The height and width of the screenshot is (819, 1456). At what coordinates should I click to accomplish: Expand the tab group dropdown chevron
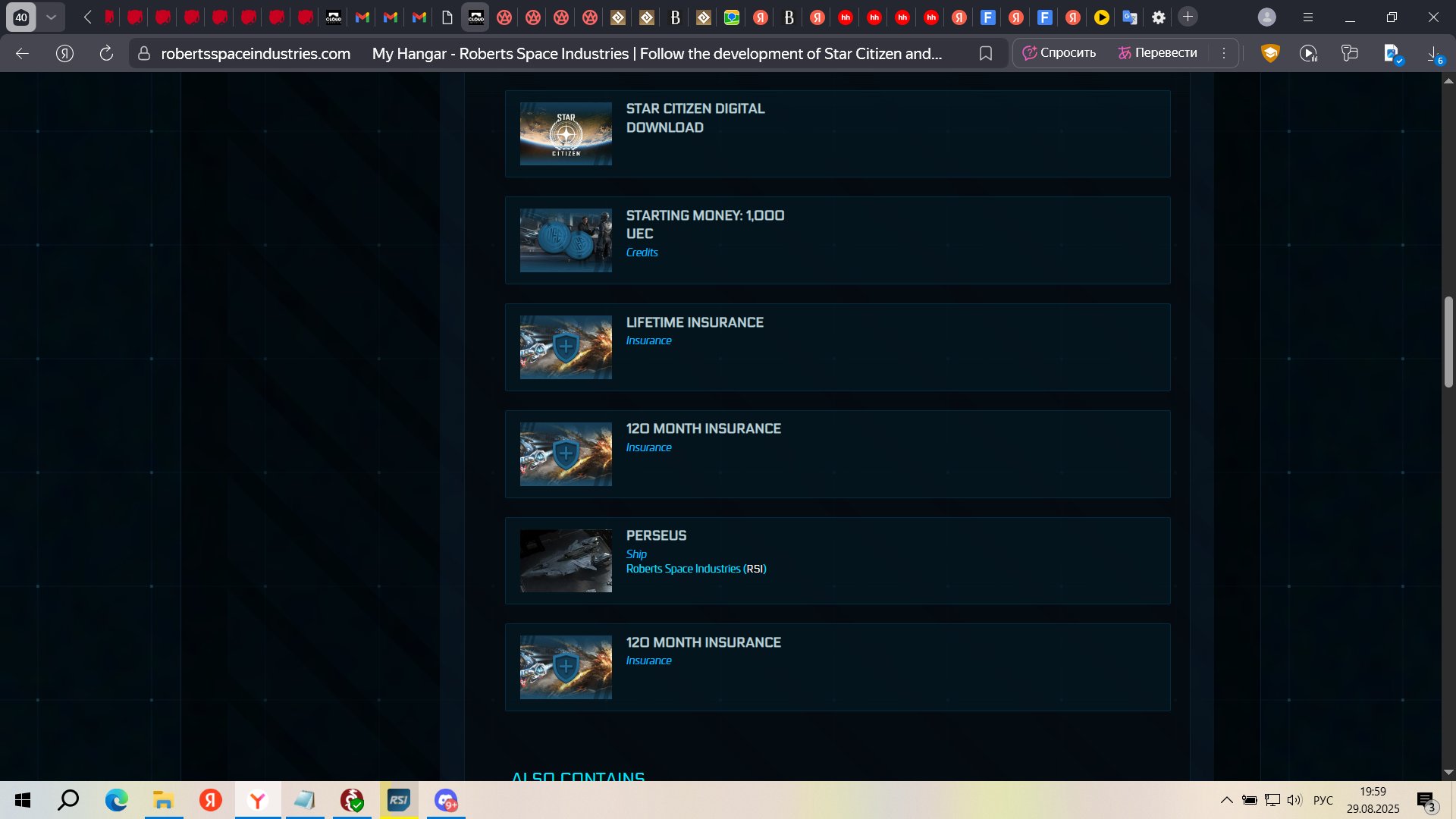pos(51,17)
